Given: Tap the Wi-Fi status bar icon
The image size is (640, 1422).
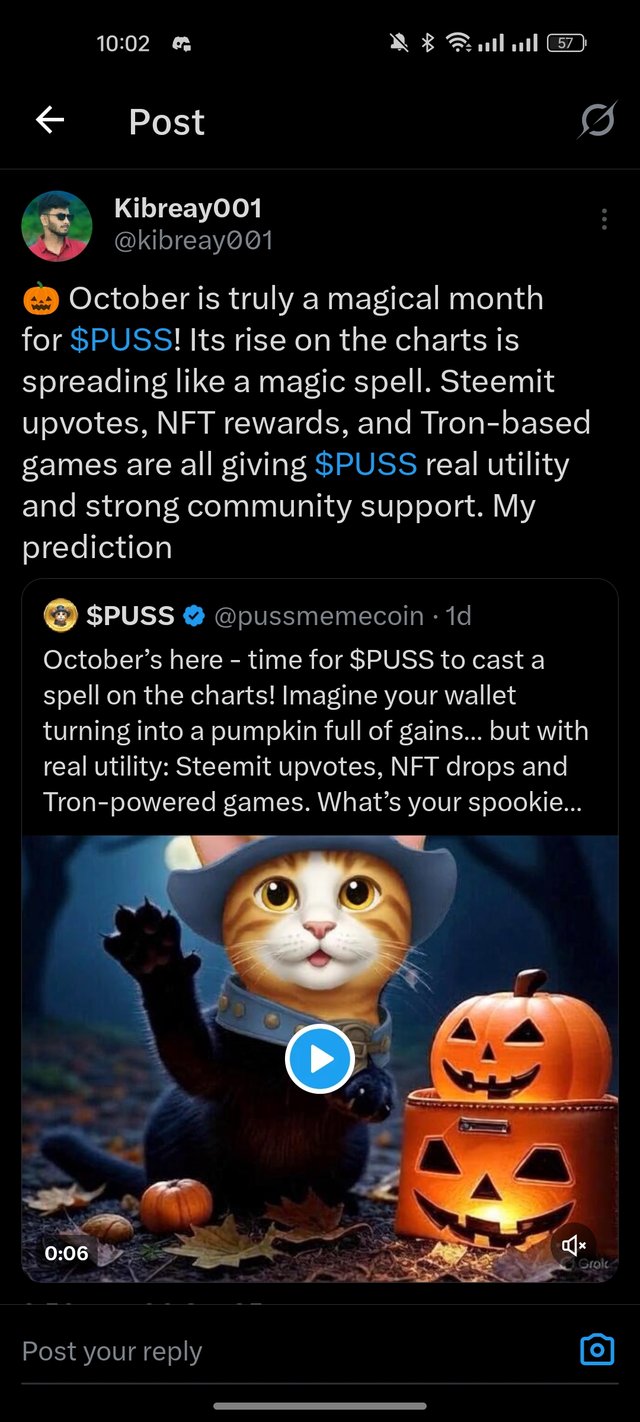Looking at the screenshot, I should click(459, 43).
